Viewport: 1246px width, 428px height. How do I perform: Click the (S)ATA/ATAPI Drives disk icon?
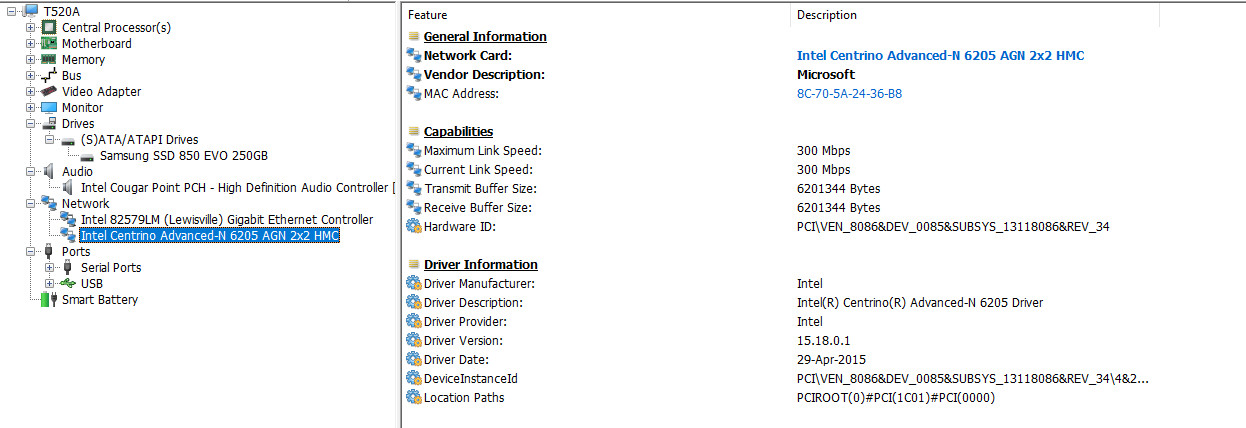68,140
